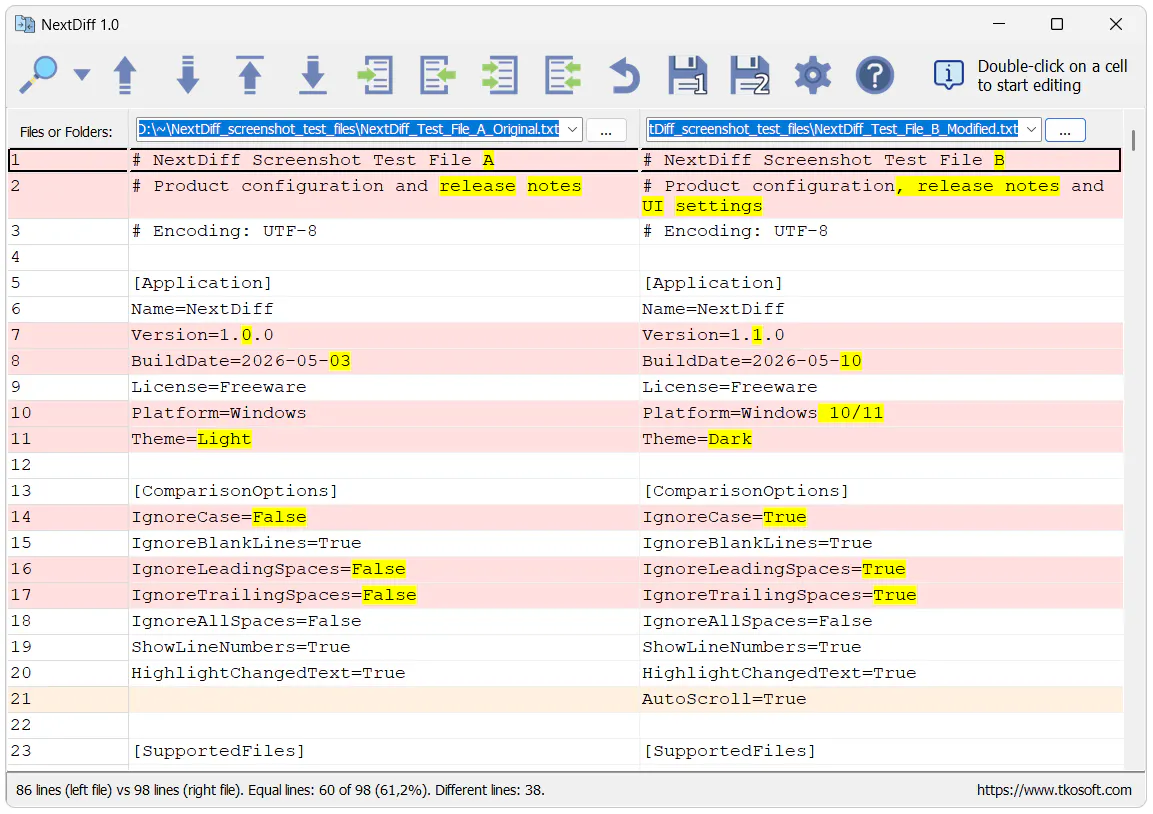Screen dimensions: 1153x814
Task: Select left cell 'IgnoreLeadingSpaces=False'
Action: pyautogui.click(x=383, y=569)
